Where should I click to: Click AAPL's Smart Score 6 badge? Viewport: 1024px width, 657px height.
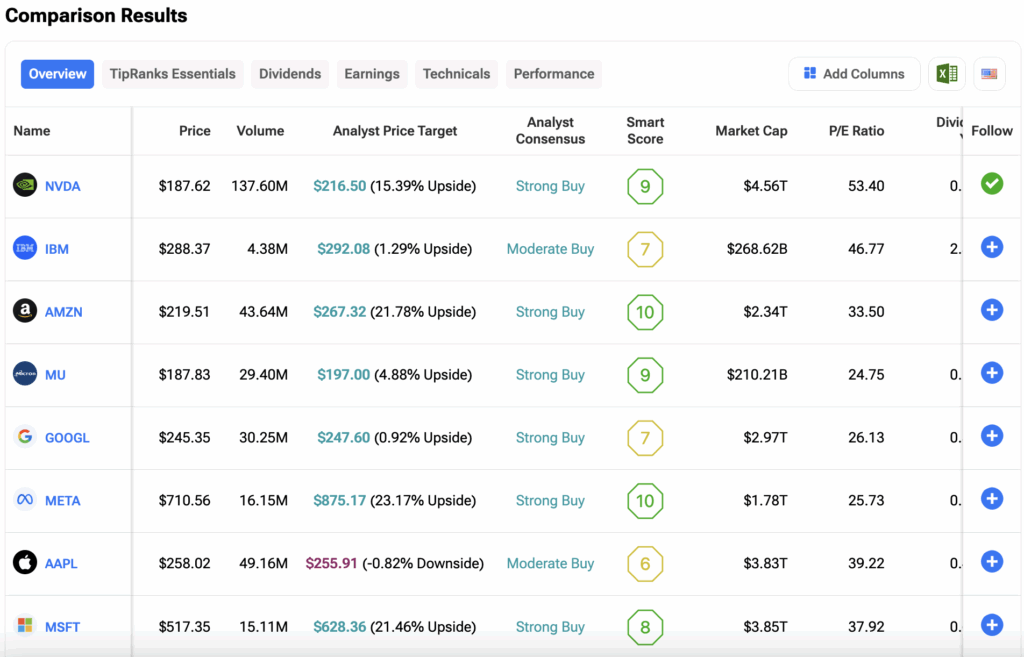click(645, 564)
